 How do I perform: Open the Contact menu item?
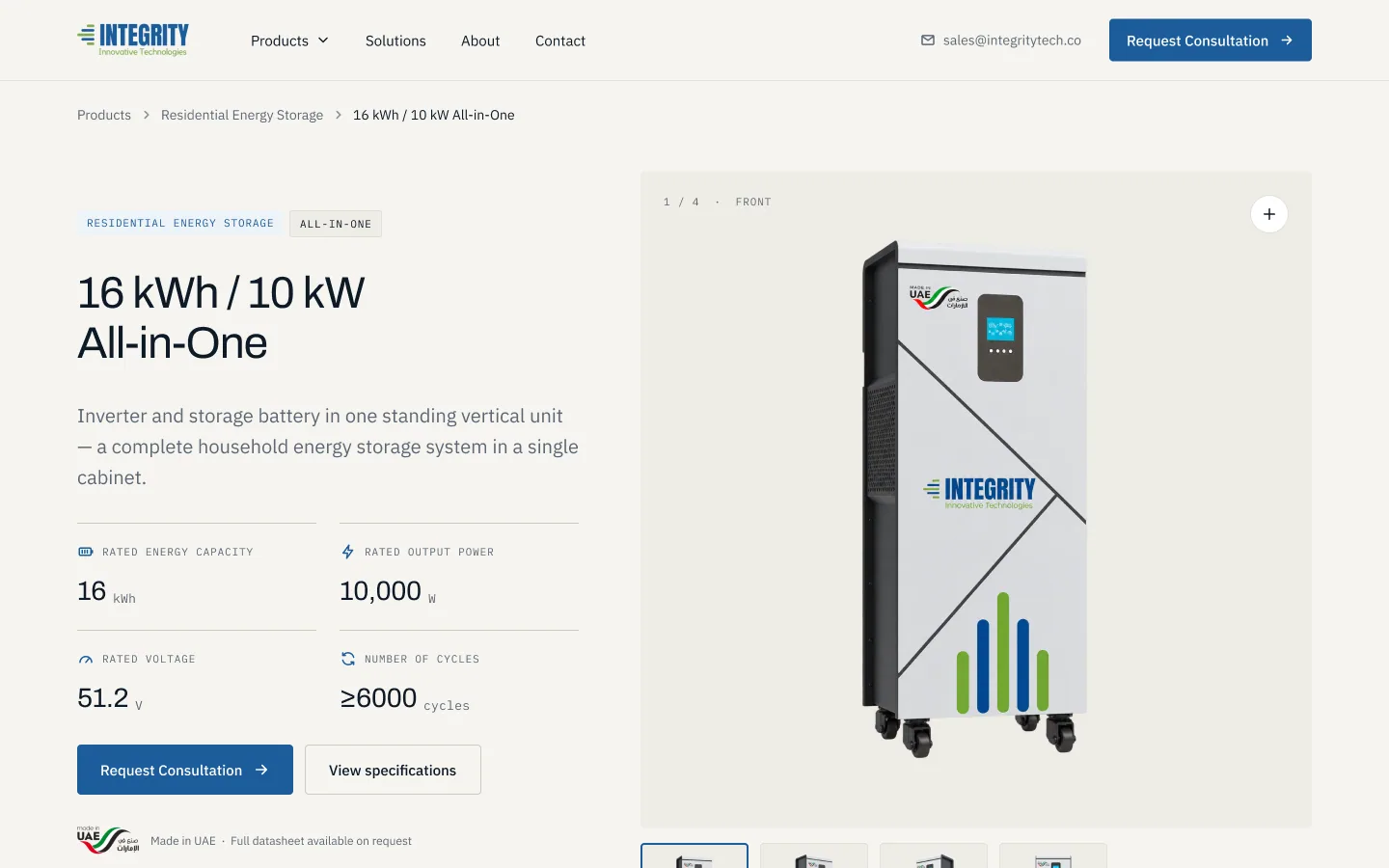coord(560,41)
